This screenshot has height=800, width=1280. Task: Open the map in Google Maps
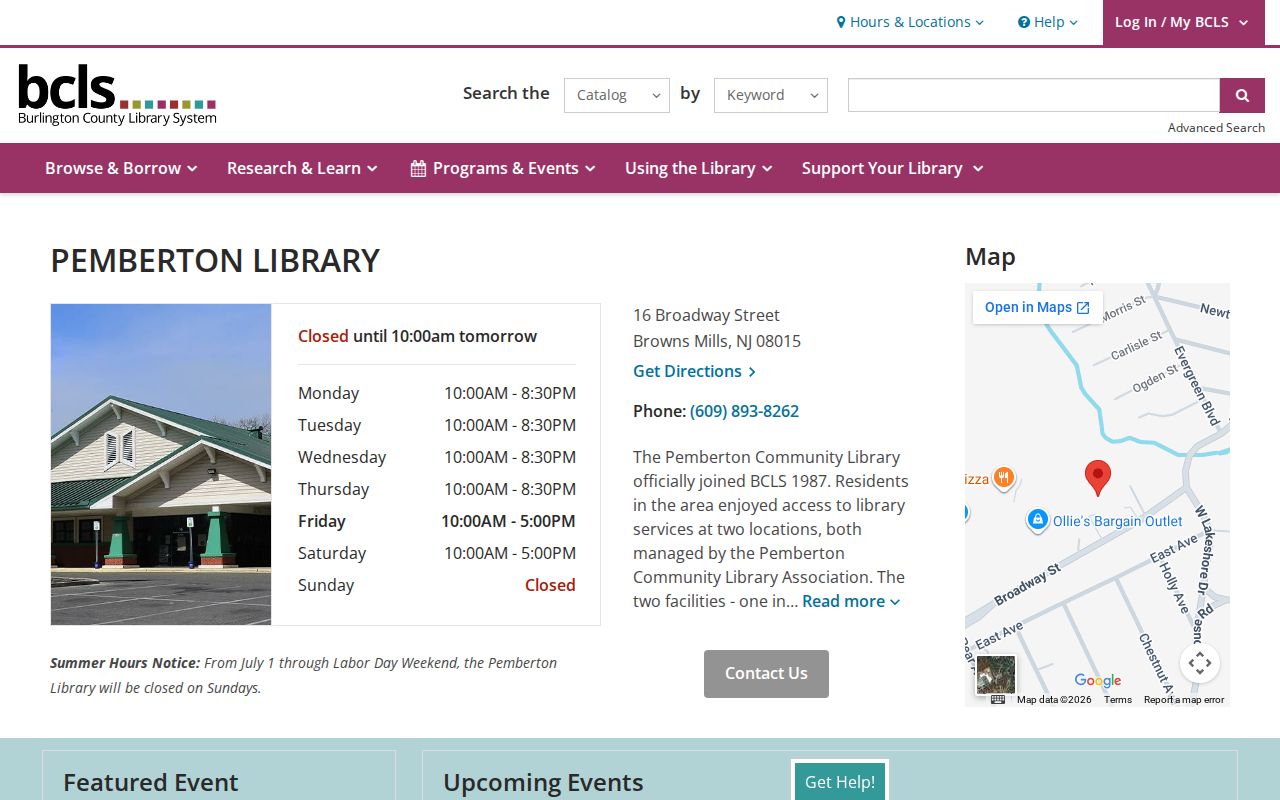(x=1037, y=307)
